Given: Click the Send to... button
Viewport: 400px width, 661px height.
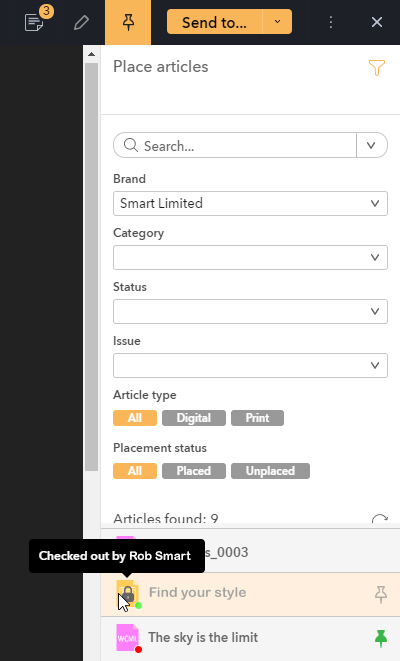Looking at the screenshot, I should pos(215,22).
